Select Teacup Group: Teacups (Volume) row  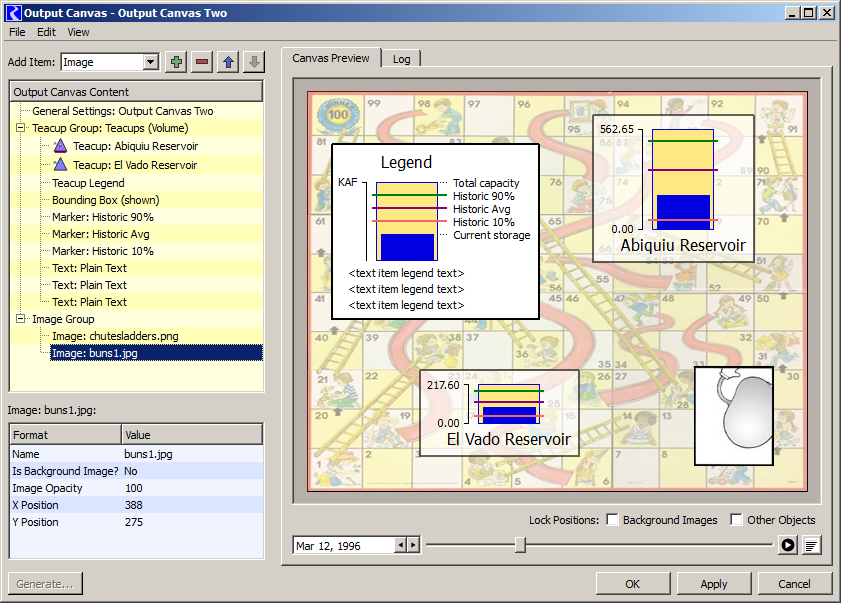tap(110, 128)
